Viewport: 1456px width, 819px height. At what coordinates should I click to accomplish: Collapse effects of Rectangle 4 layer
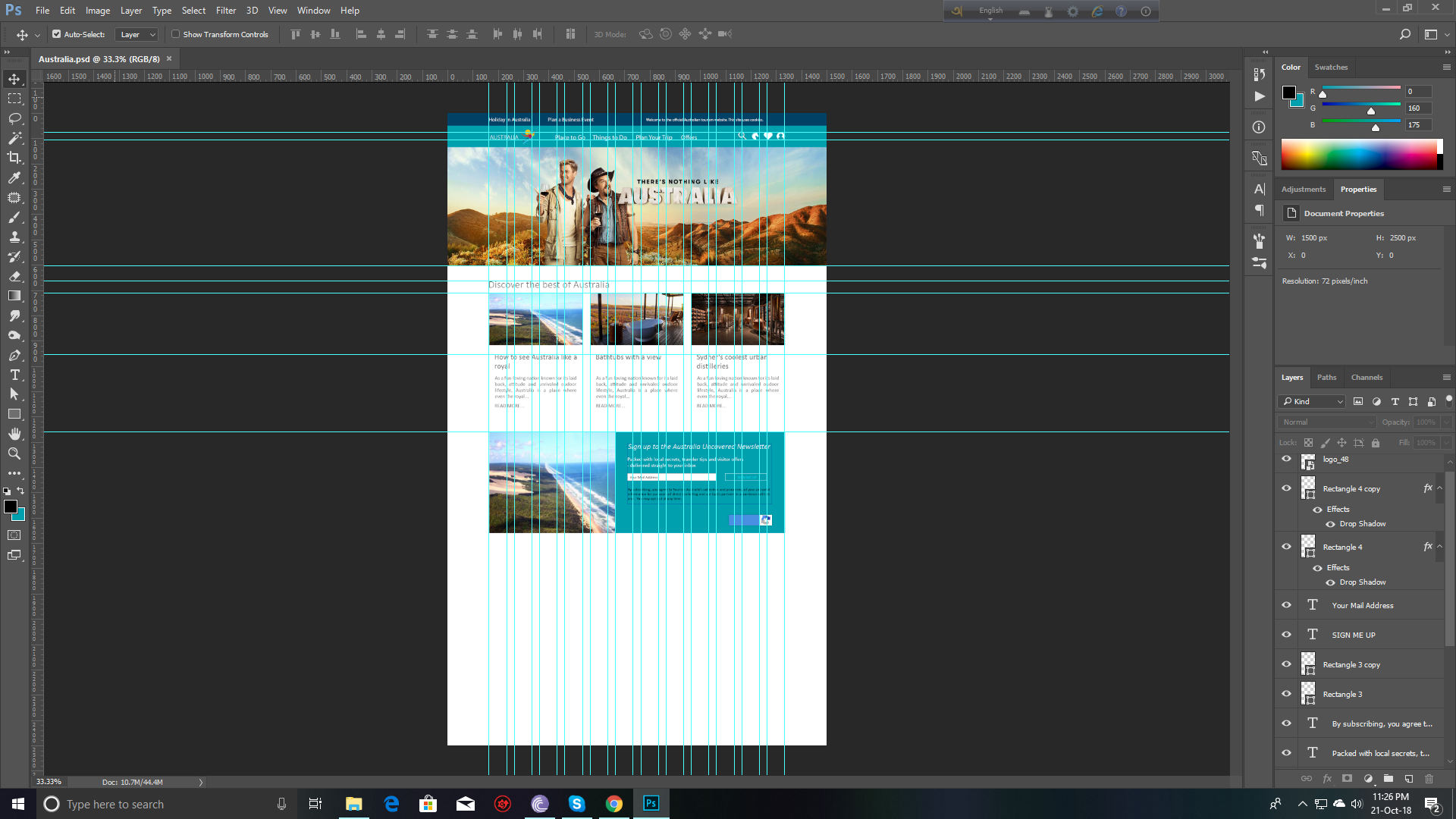point(1439,547)
